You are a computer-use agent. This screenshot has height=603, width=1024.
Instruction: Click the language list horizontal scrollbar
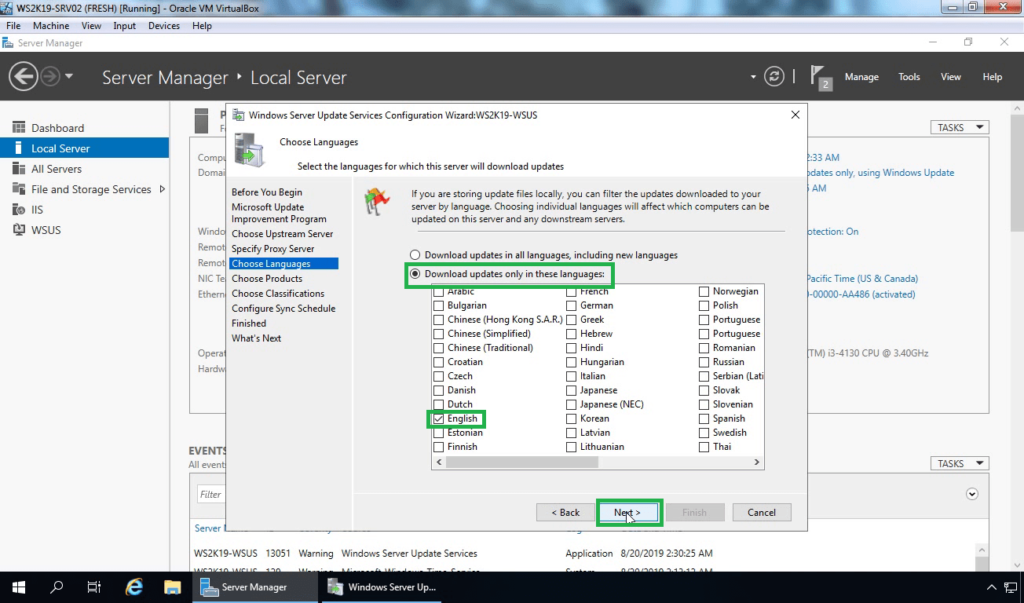tap(522, 462)
